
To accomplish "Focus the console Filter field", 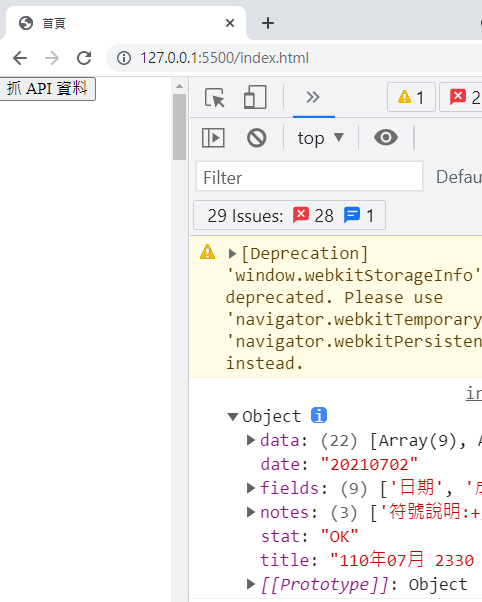I will coord(309,177).
